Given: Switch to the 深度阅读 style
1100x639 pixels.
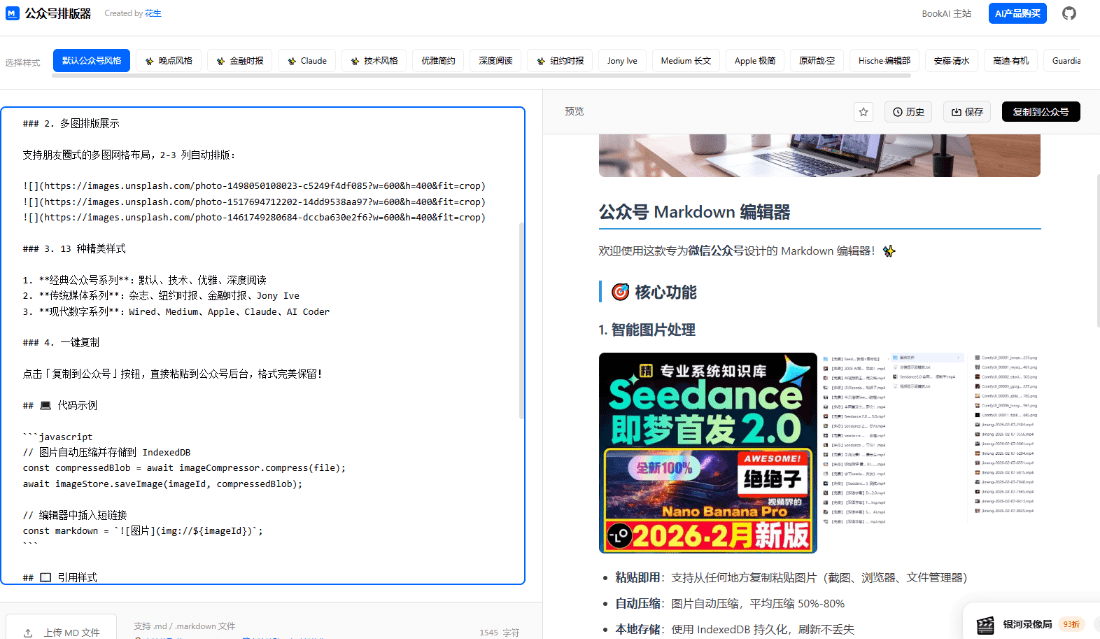Looking at the screenshot, I should pyautogui.click(x=497, y=60).
